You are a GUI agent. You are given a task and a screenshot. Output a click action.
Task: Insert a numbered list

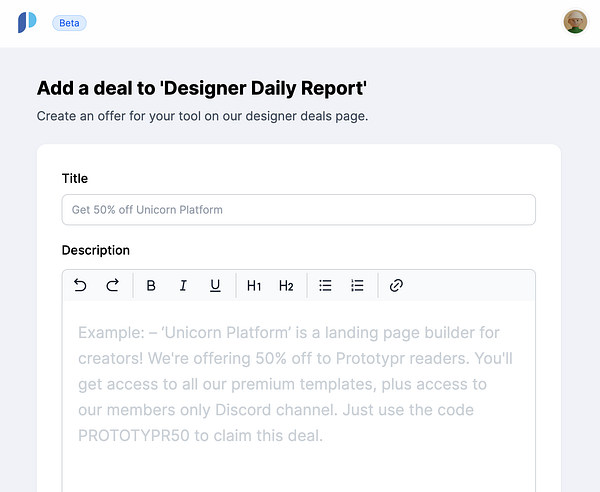point(357,285)
